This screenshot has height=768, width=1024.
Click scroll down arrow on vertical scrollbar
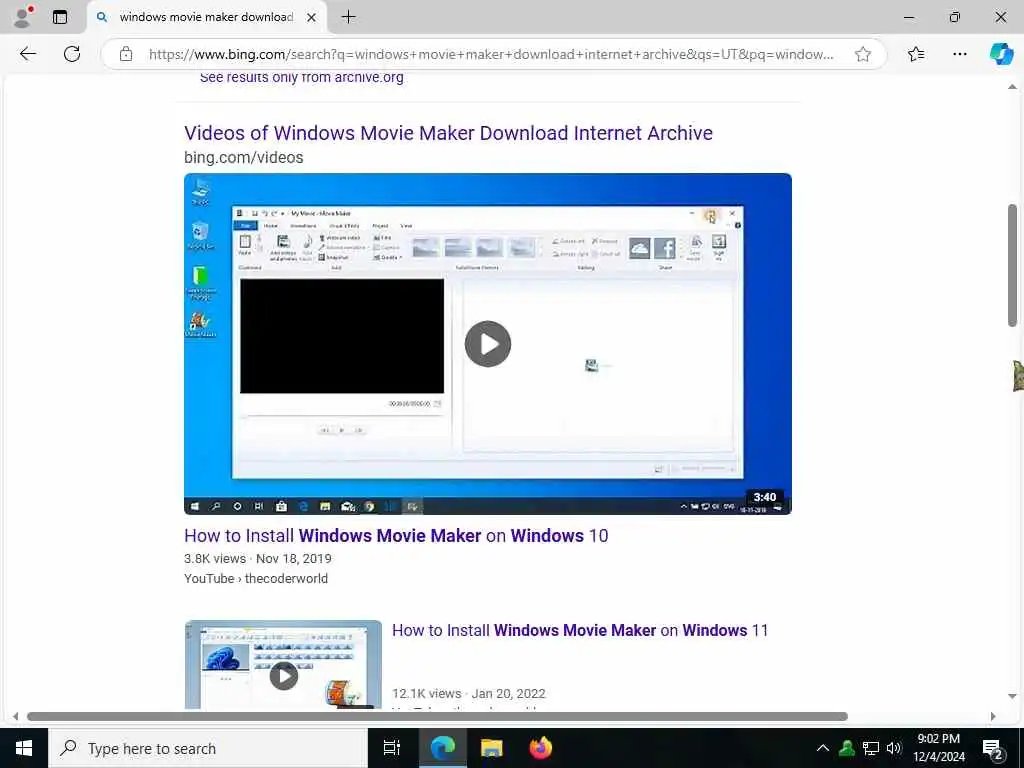(x=1012, y=696)
